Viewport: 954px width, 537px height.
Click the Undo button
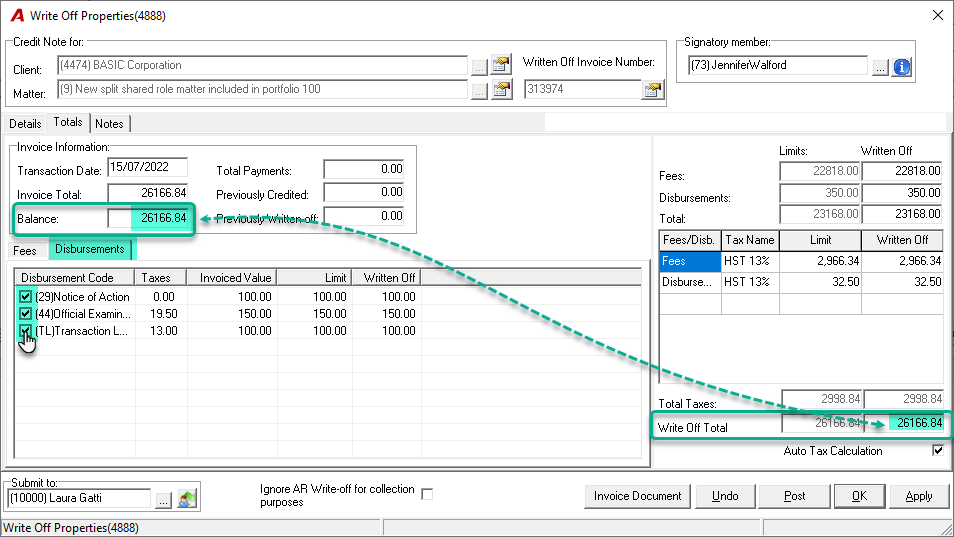click(x=725, y=496)
